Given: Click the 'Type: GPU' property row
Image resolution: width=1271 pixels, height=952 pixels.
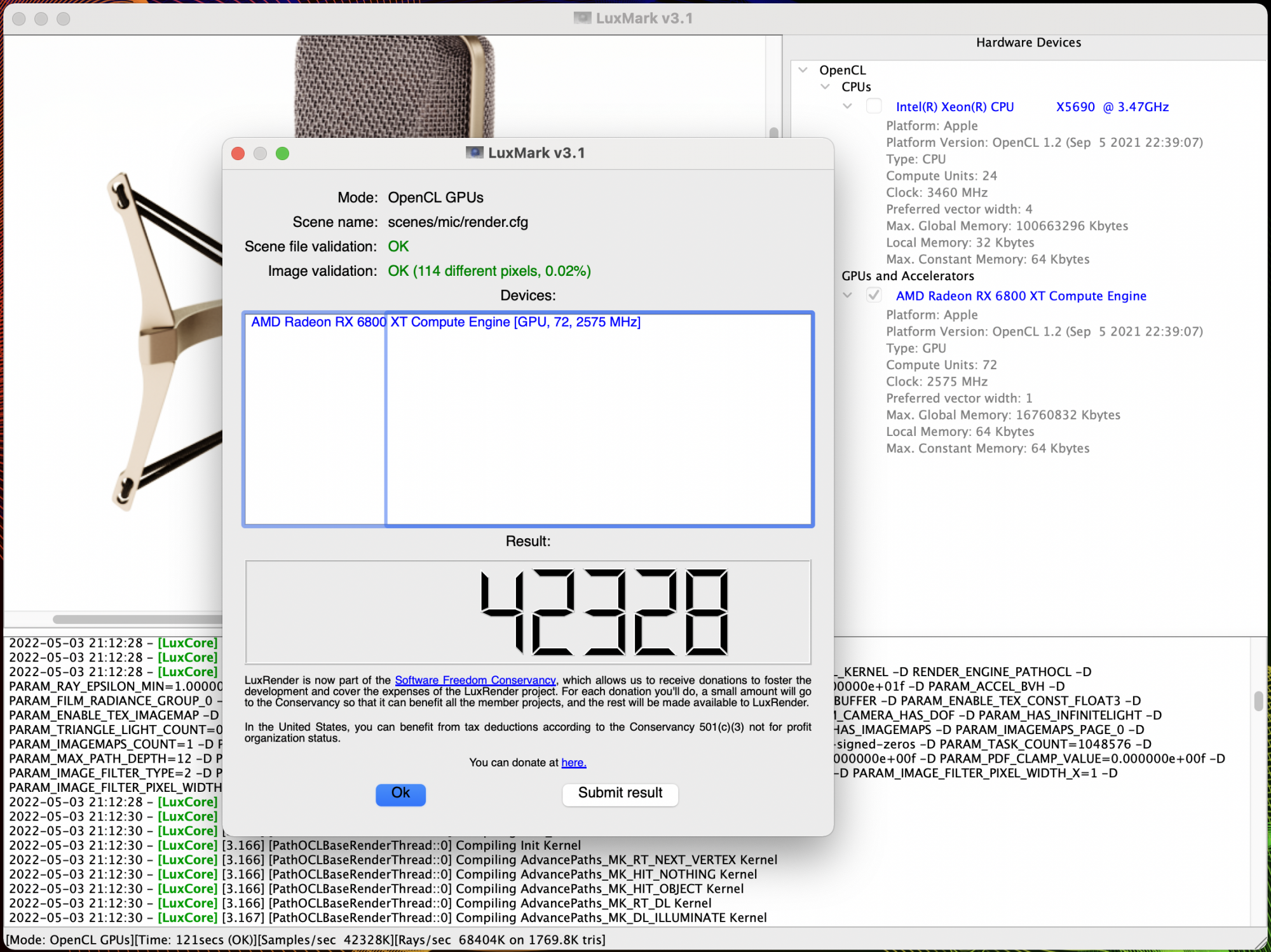Looking at the screenshot, I should (916, 348).
